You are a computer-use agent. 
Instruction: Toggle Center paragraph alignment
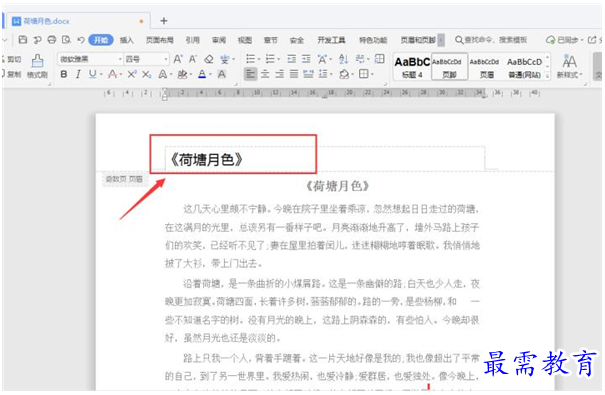point(265,74)
